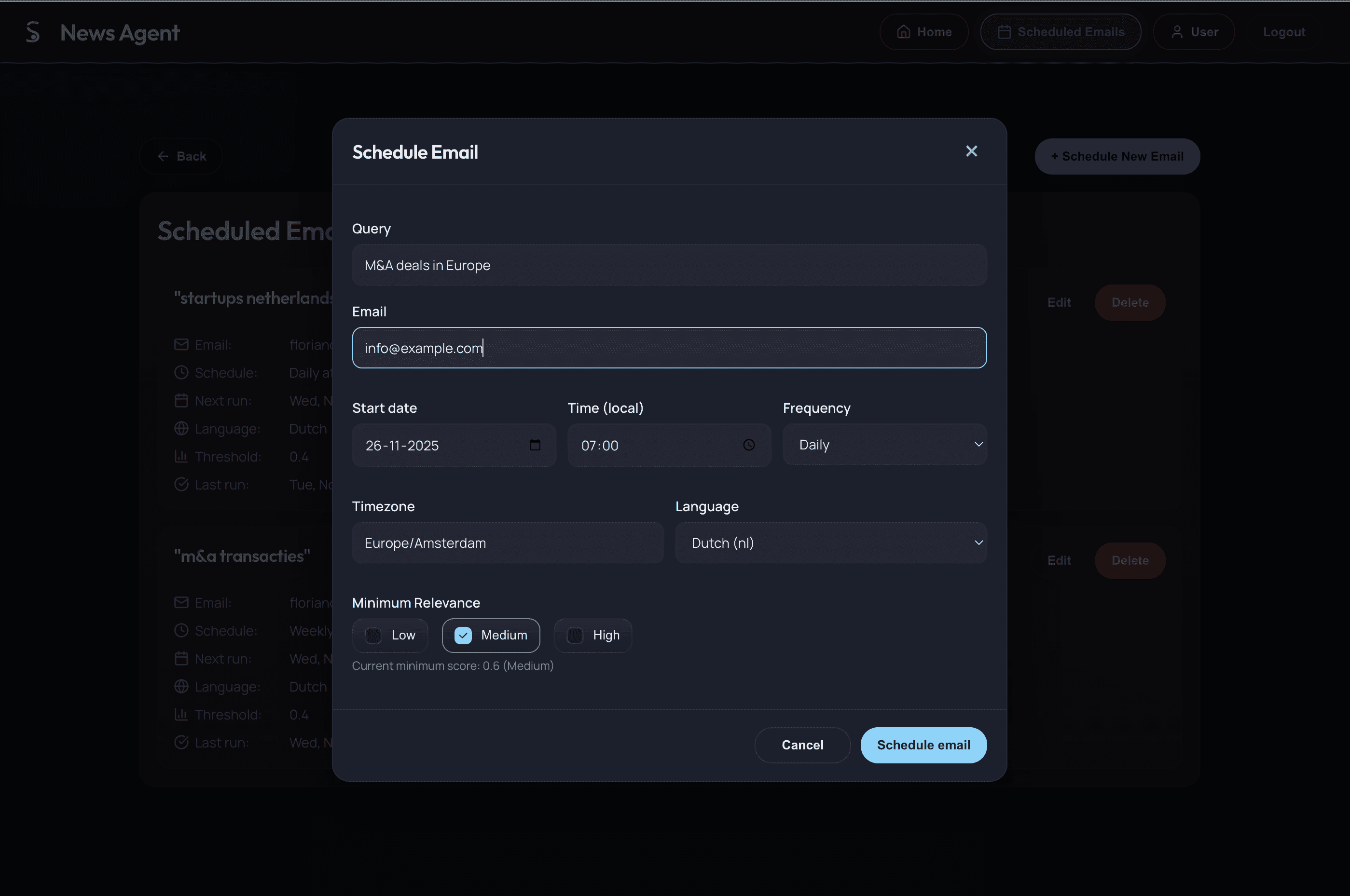Click the back arrow icon

point(163,155)
